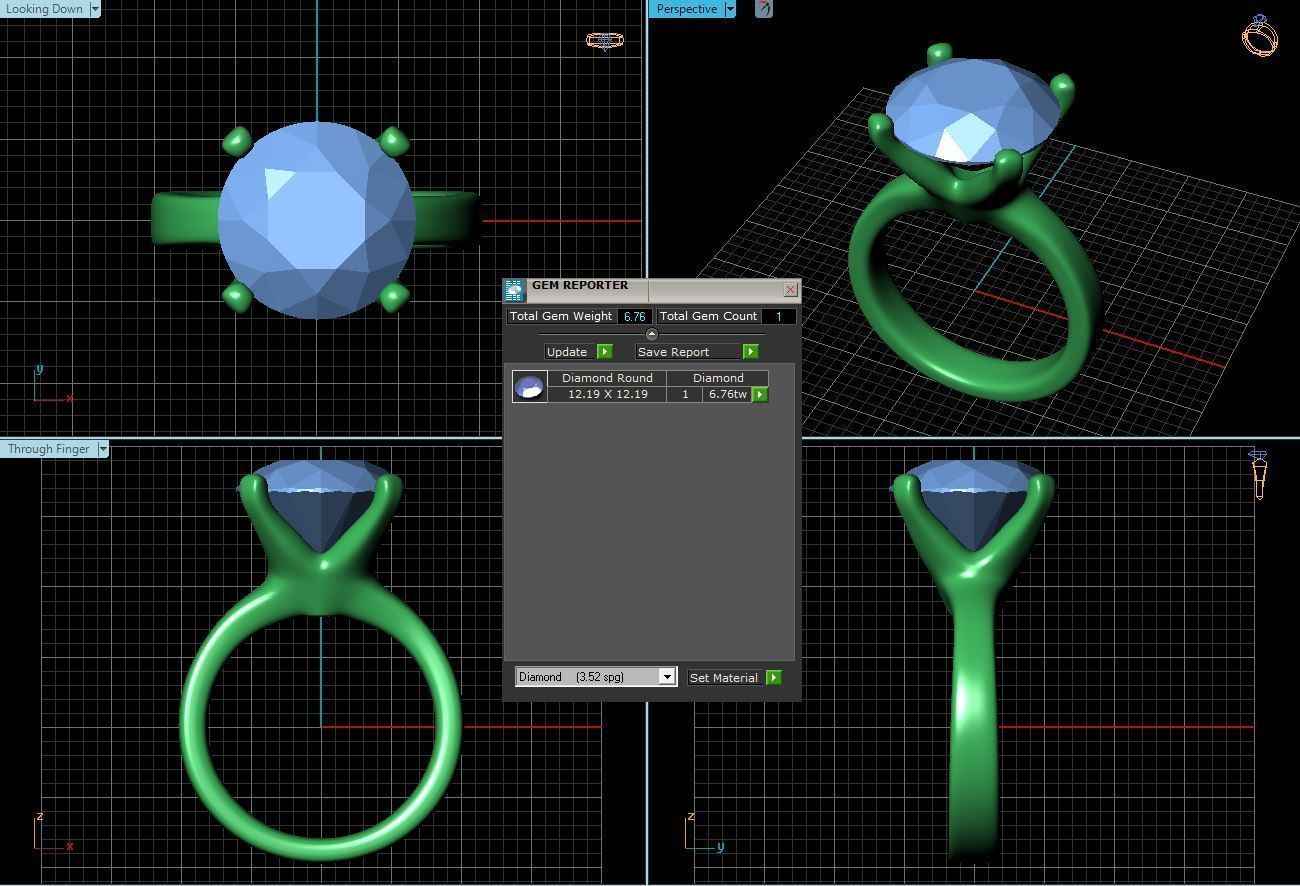Screen dimensions: 1300x886
Task: Click the Save Report button
Action: click(689, 352)
